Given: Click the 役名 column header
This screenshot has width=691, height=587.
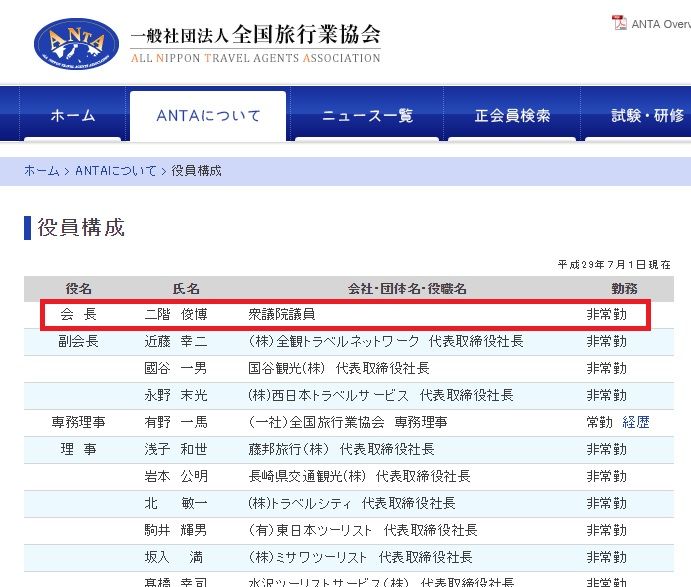Looking at the screenshot, I should click(78, 289).
